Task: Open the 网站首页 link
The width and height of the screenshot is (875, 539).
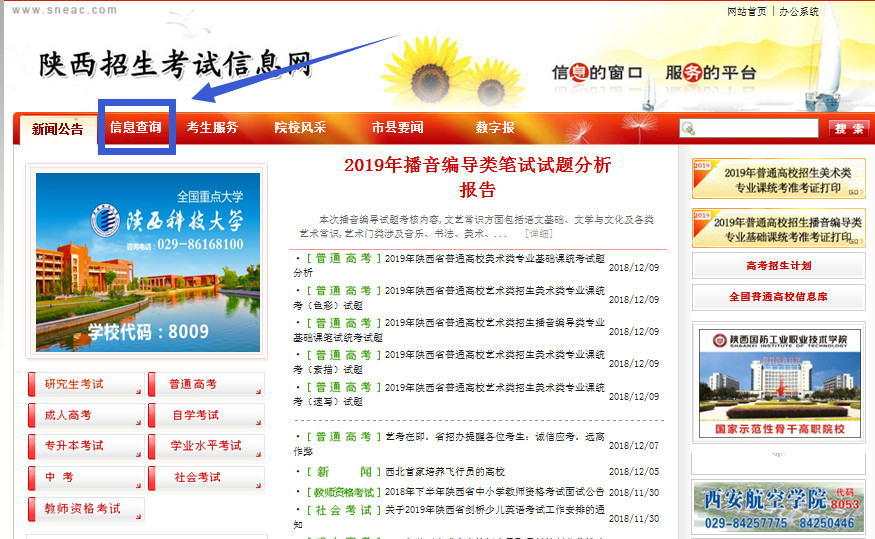Action: pos(746,12)
